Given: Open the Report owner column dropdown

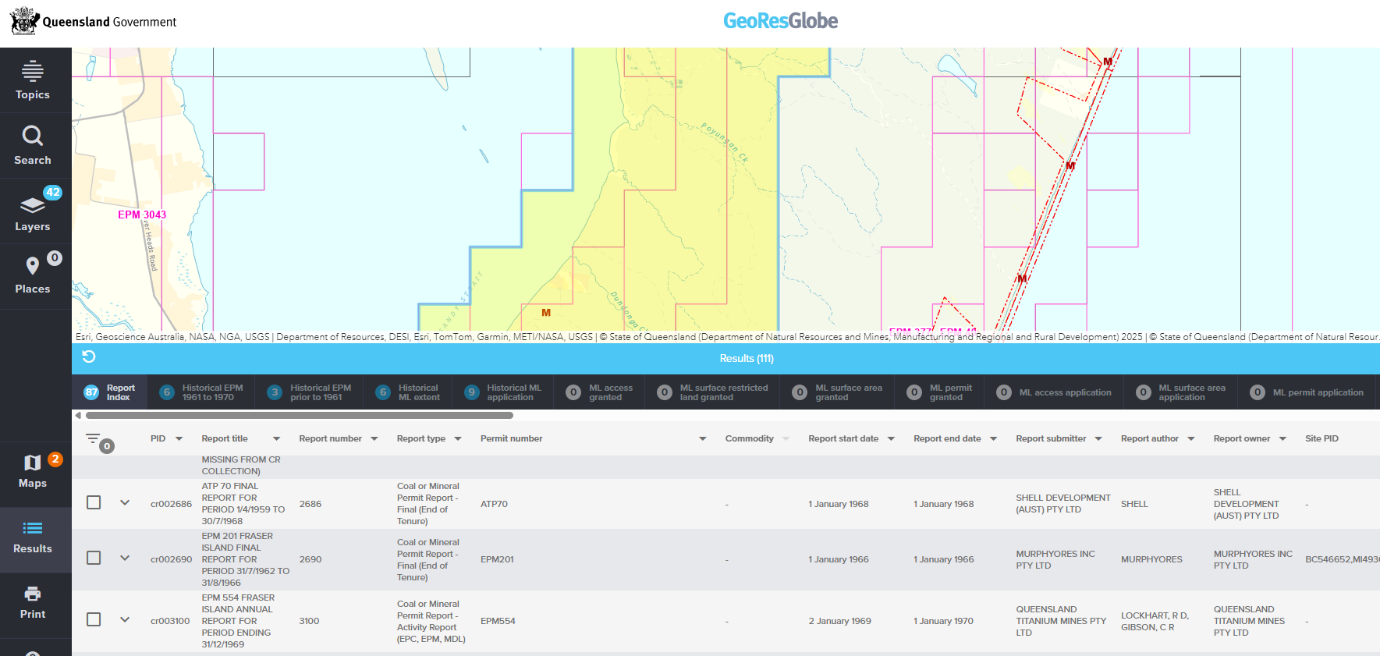Looking at the screenshot, I should 1282,439.
